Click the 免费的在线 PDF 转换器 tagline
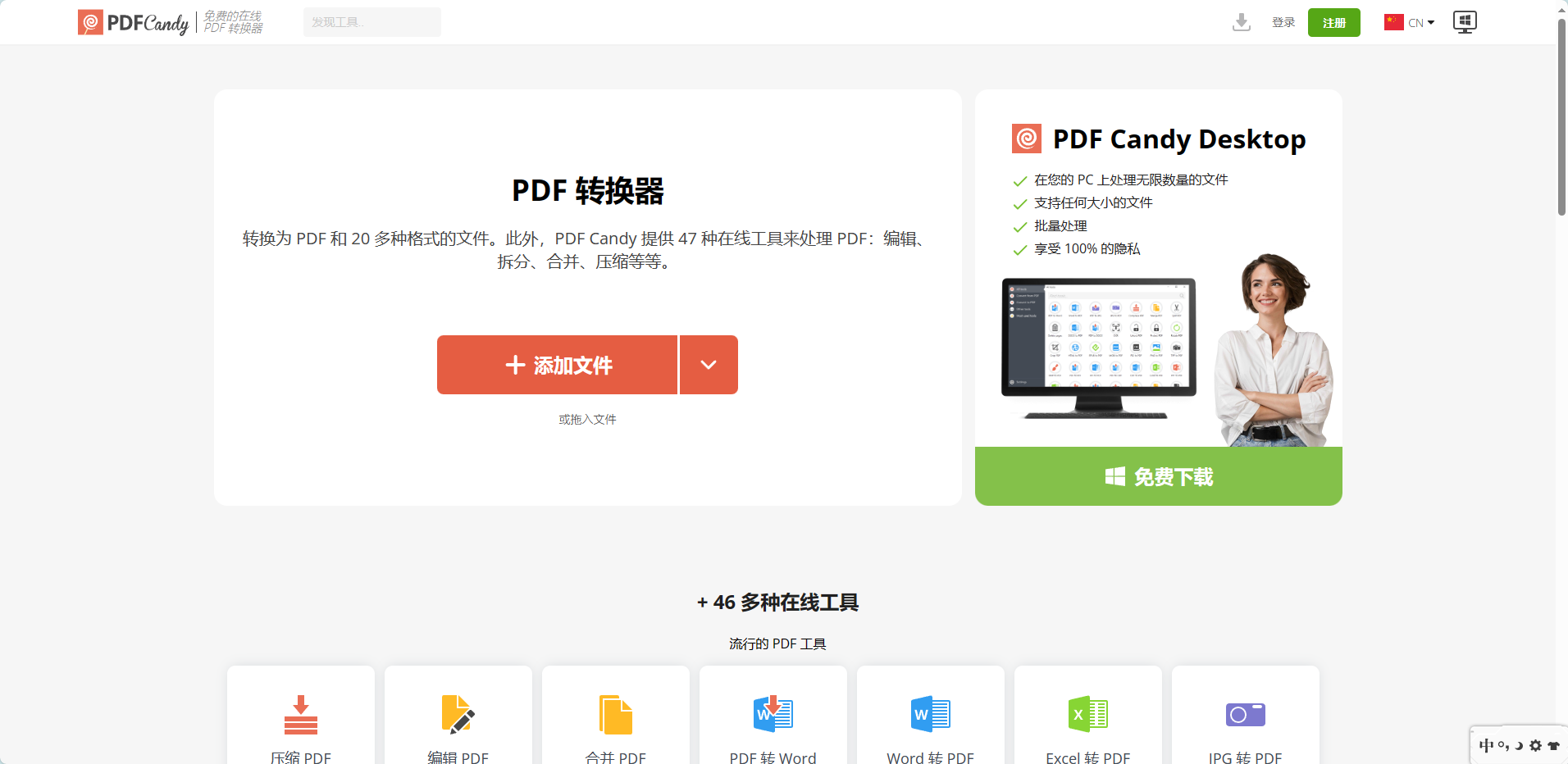1568x764 pixels. tap(233, 22)
